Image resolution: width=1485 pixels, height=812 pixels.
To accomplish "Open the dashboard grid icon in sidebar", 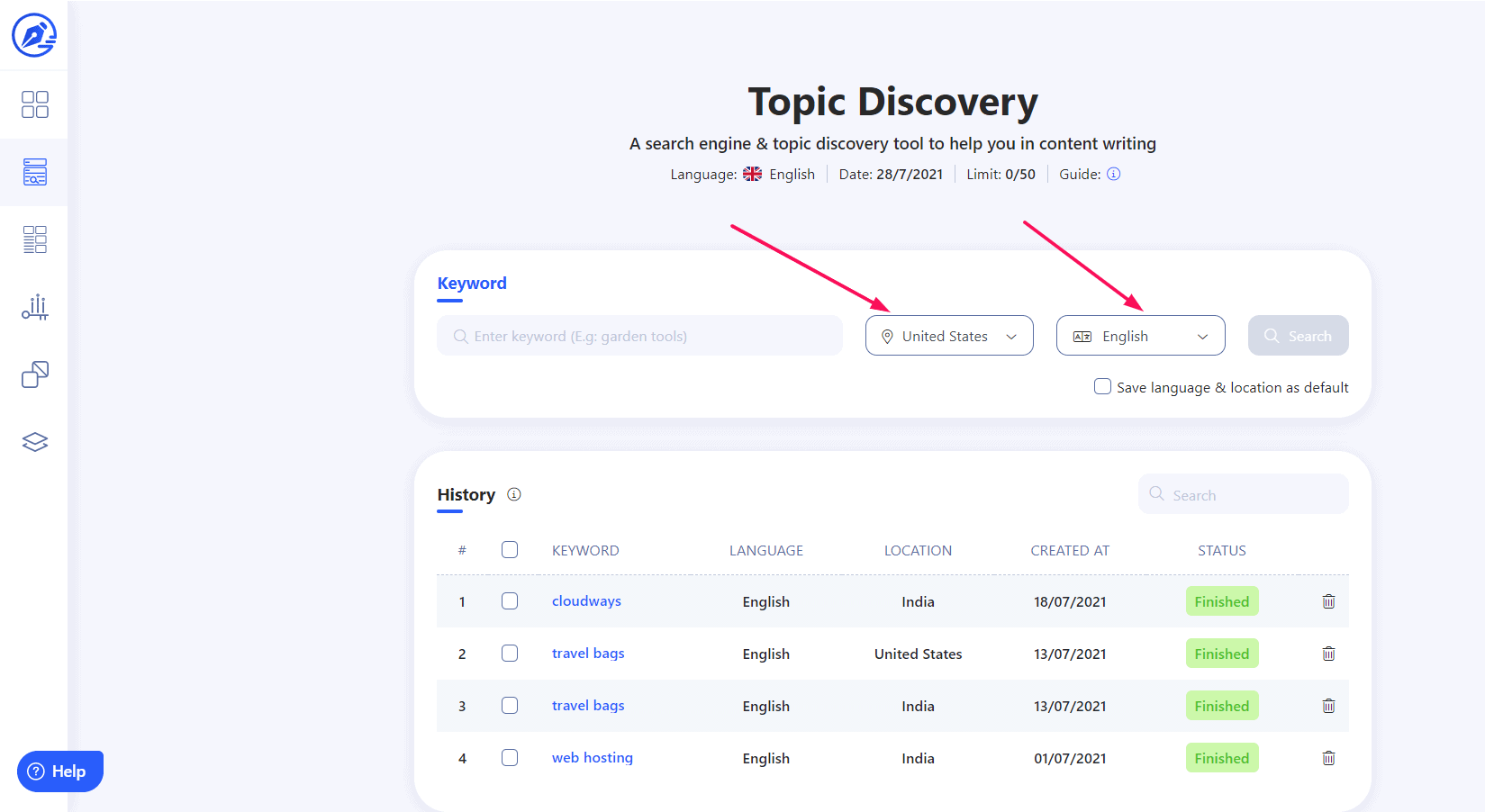I will pos(34,104).
